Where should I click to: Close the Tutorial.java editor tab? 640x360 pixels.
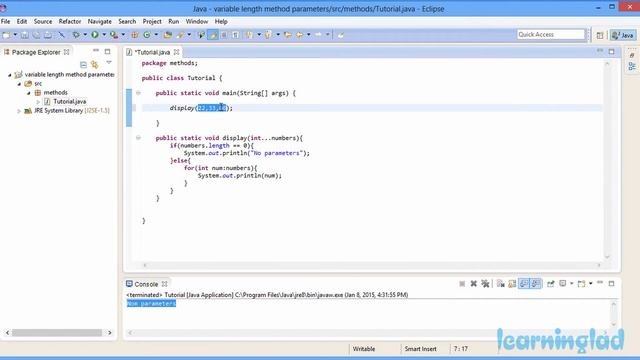[176, 52]
